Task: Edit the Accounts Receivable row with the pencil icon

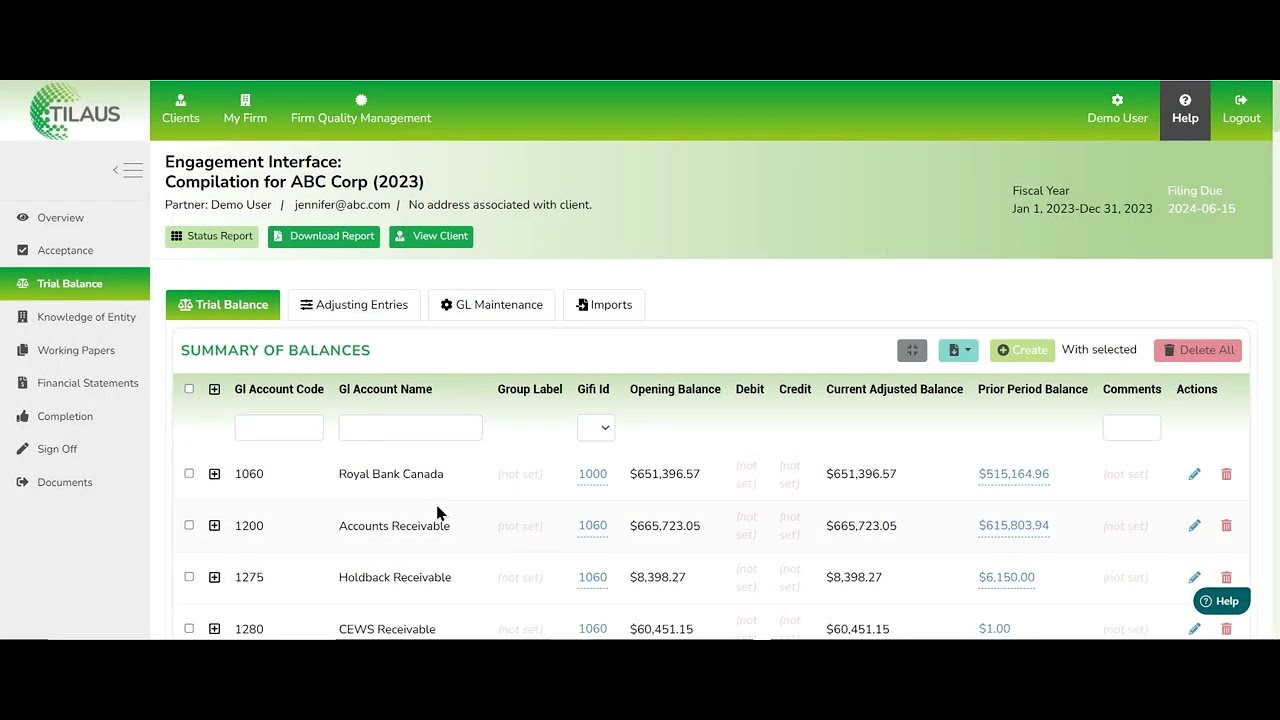Action: click(x=1194, y=525)
